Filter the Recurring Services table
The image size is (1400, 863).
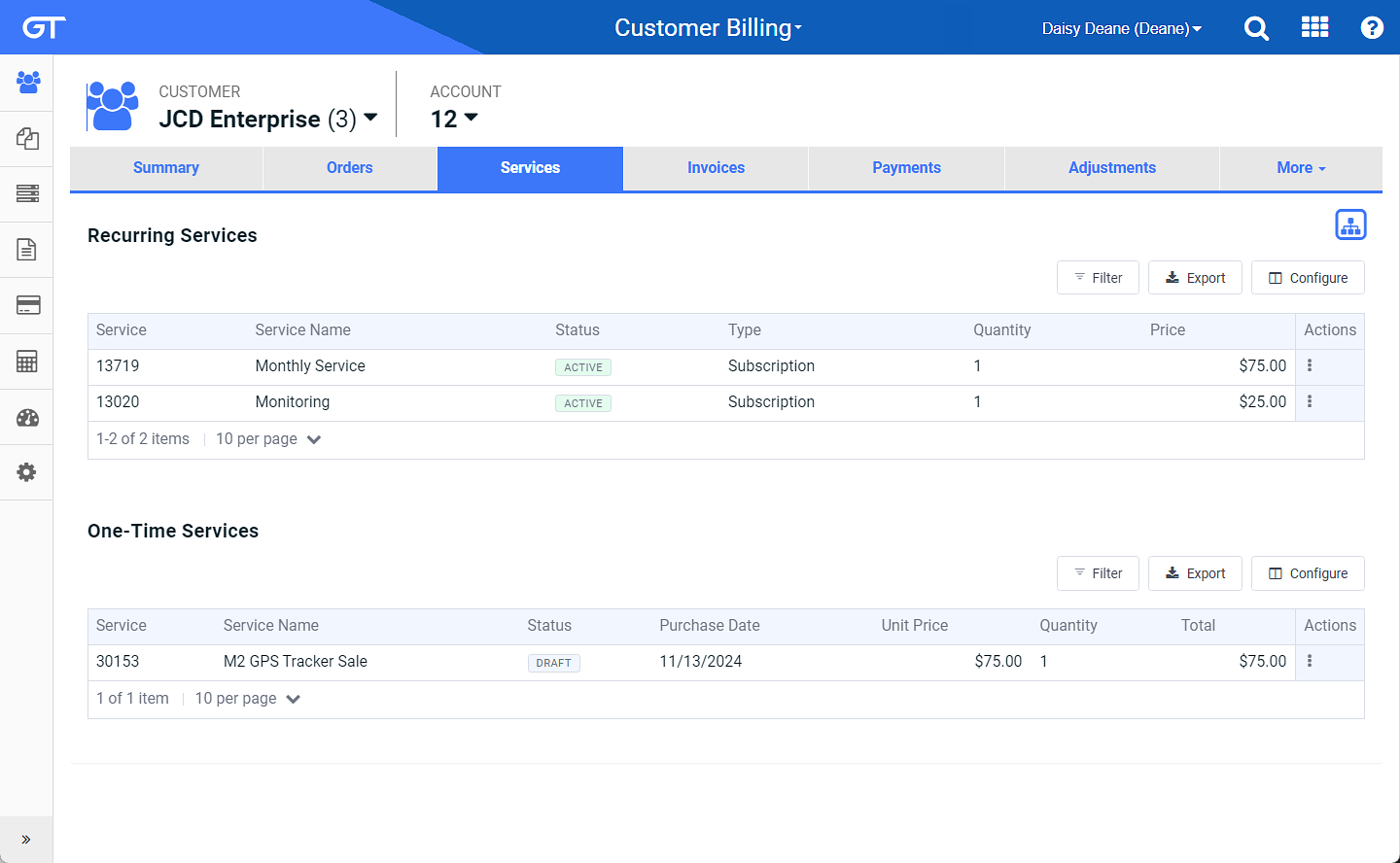[1098, 278]
